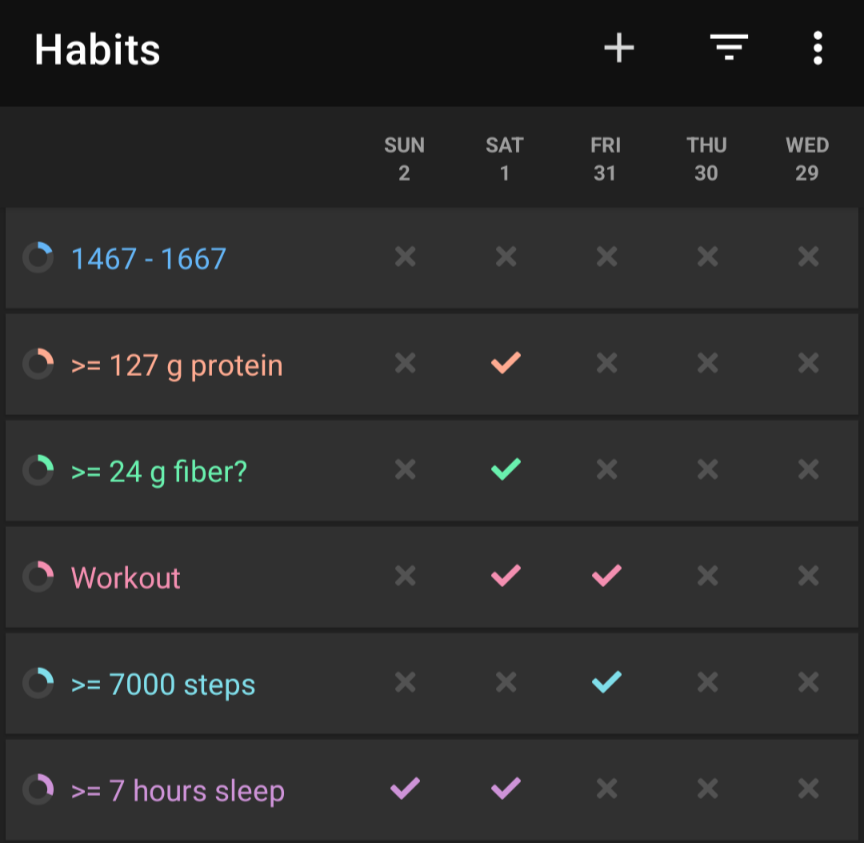Click the orange progress ring for protein habit
Viewport: 864px width, 843px height.
tap(38, 364)
